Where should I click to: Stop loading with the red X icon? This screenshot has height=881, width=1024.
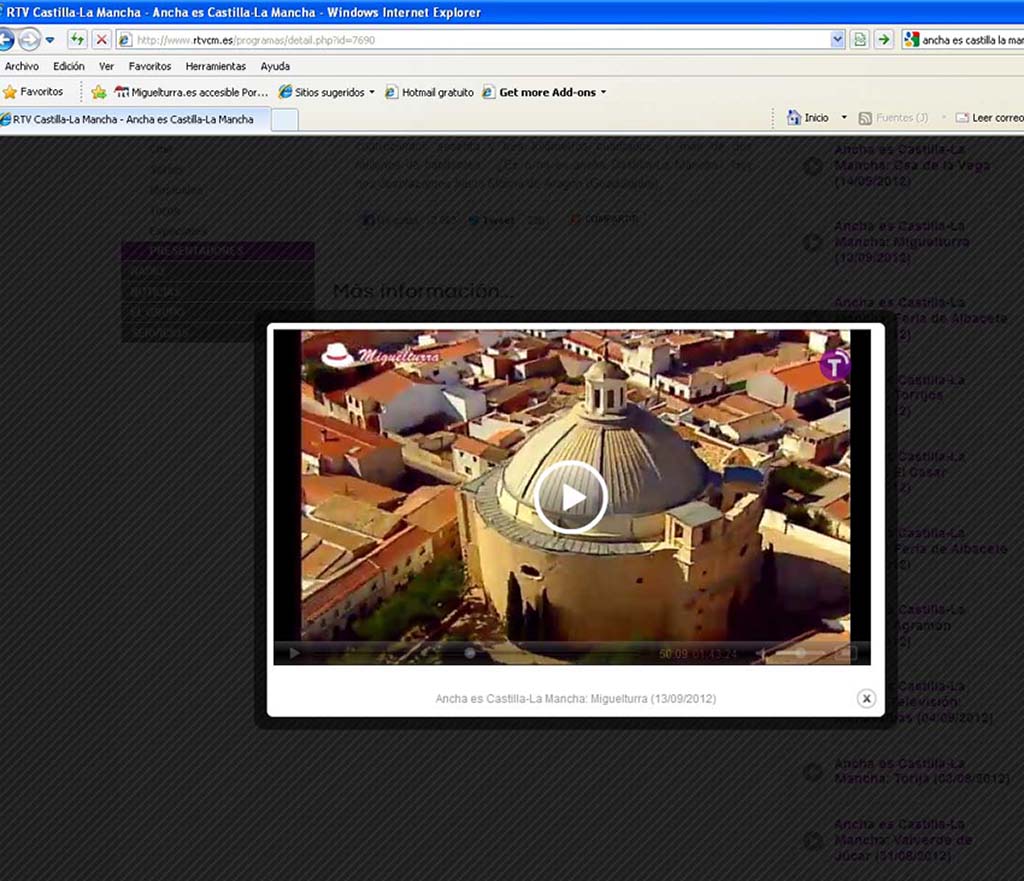pos(101,40)
